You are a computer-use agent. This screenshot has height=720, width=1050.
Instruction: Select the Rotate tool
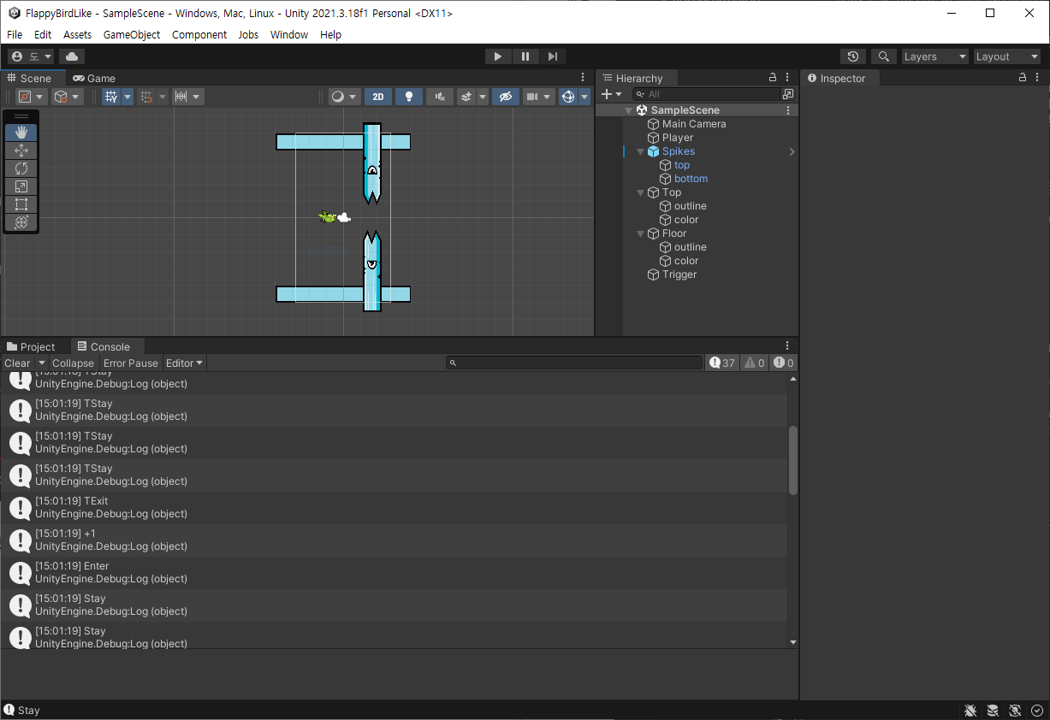pyautogui.click(x=21, y=168)
